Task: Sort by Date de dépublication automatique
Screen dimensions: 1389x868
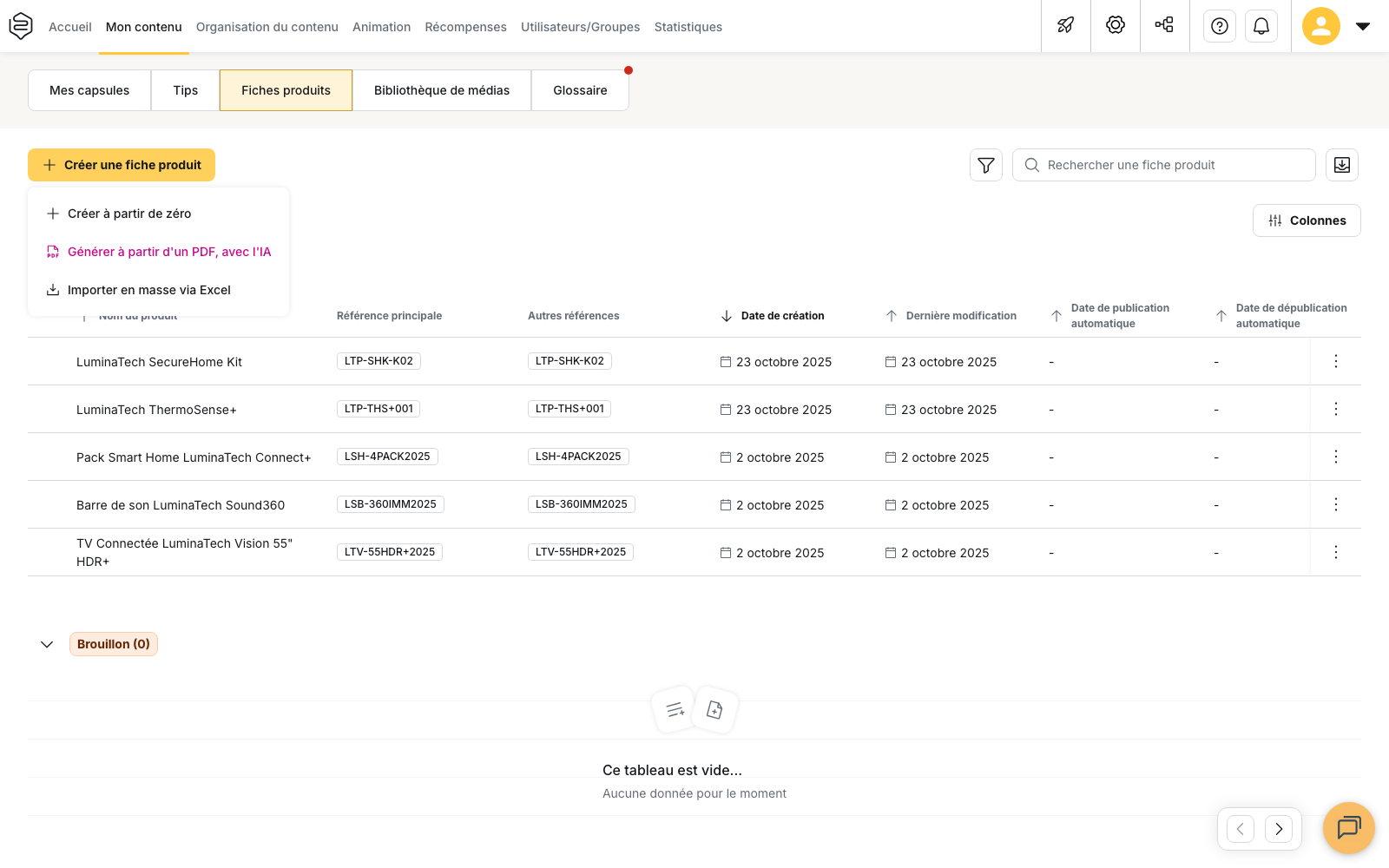Action: point(1281,316)
